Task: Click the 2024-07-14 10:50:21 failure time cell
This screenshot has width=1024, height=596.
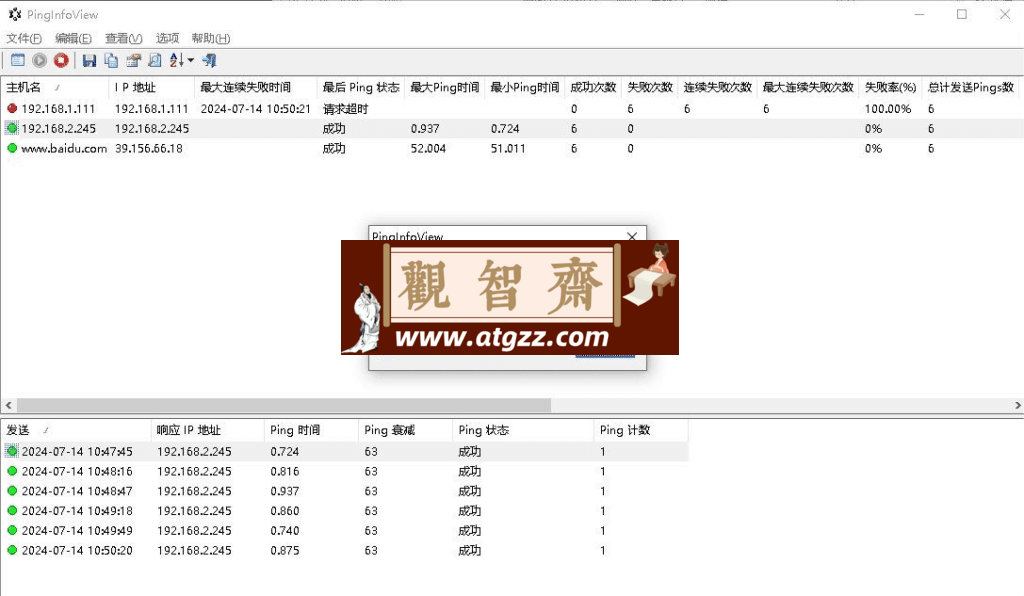Action: point(255,108)
